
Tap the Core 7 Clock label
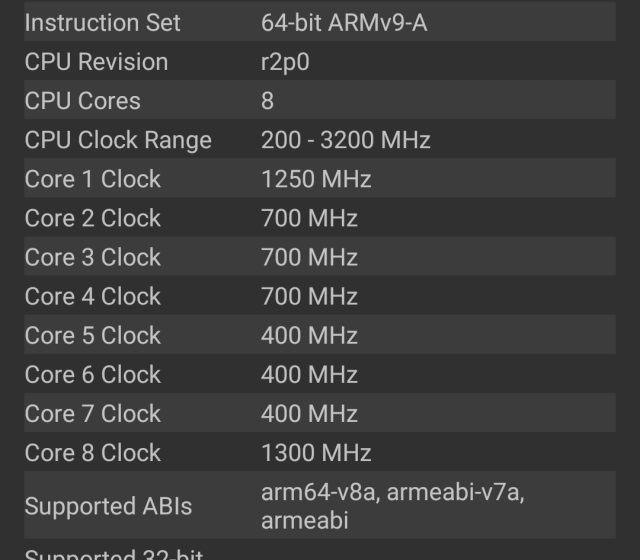click(x=92, y=413)
